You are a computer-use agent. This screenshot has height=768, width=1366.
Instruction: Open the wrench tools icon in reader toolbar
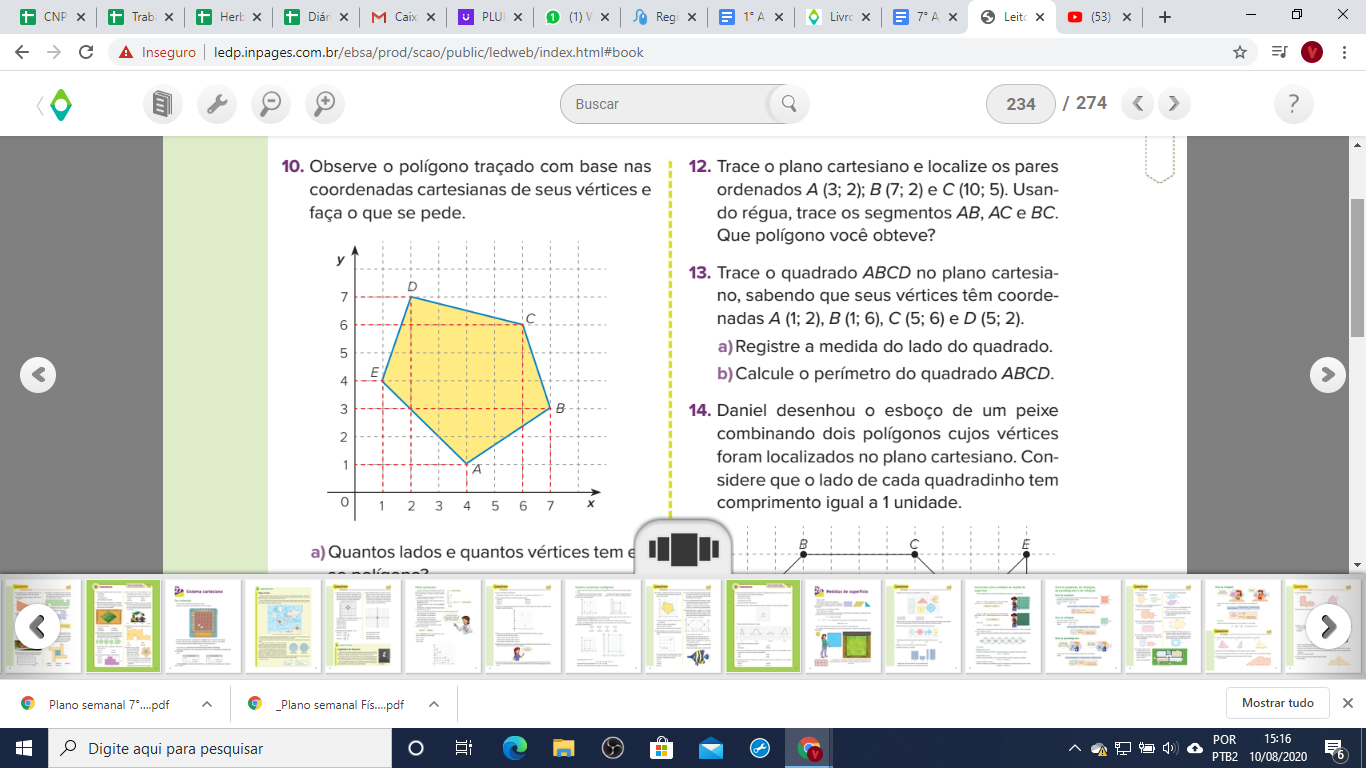[x=216, y=103]
